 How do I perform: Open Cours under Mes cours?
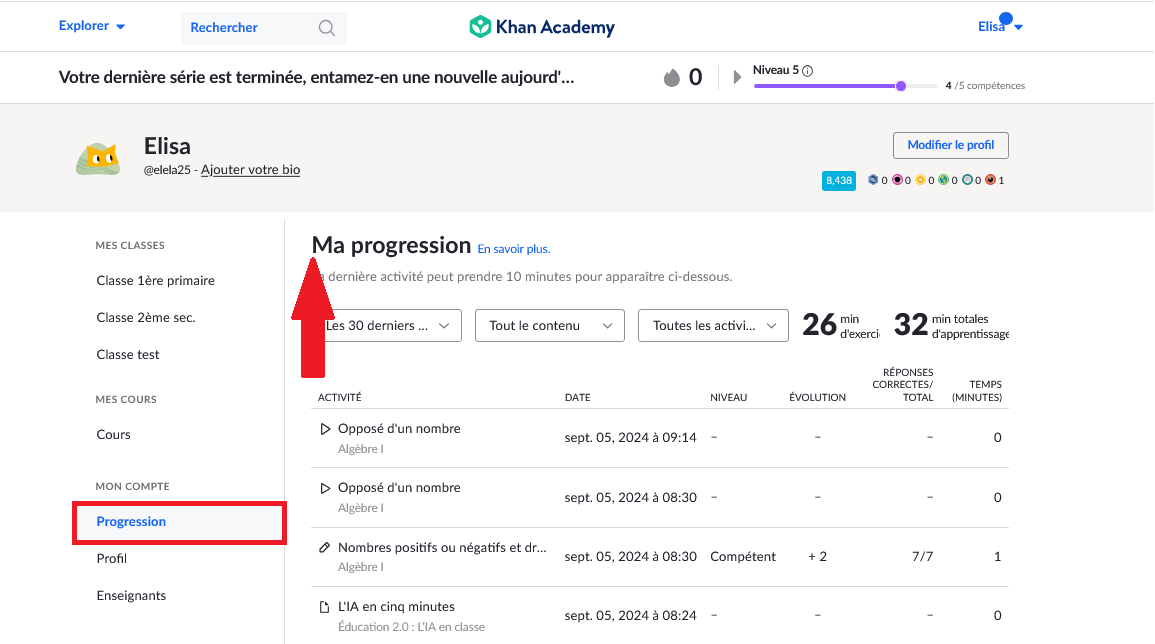[x=113, y=435]
